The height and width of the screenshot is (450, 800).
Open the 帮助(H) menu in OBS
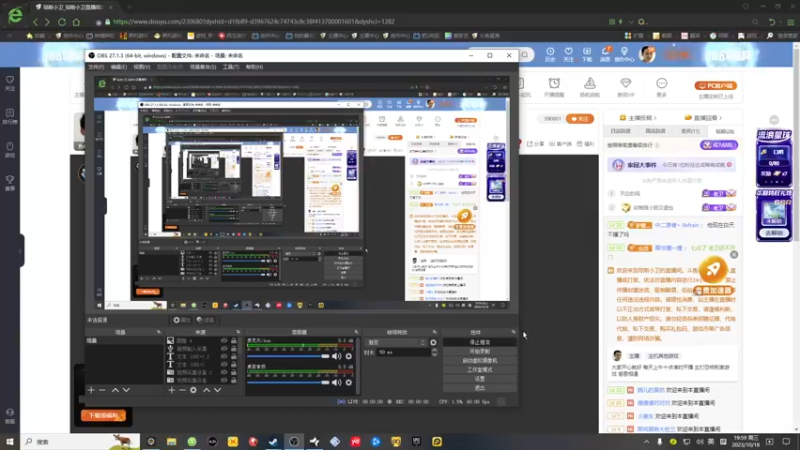coord(254,67)
